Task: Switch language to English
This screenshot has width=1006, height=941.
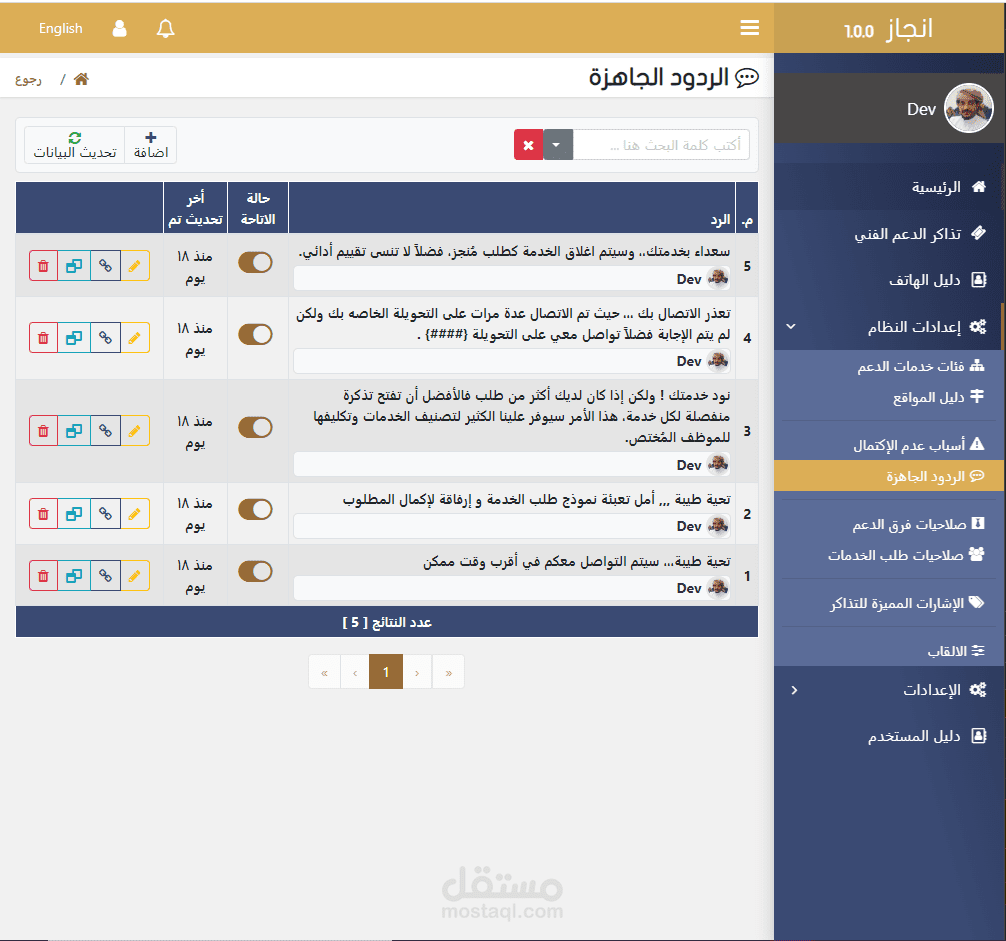Action: click(x=60, y=28)
